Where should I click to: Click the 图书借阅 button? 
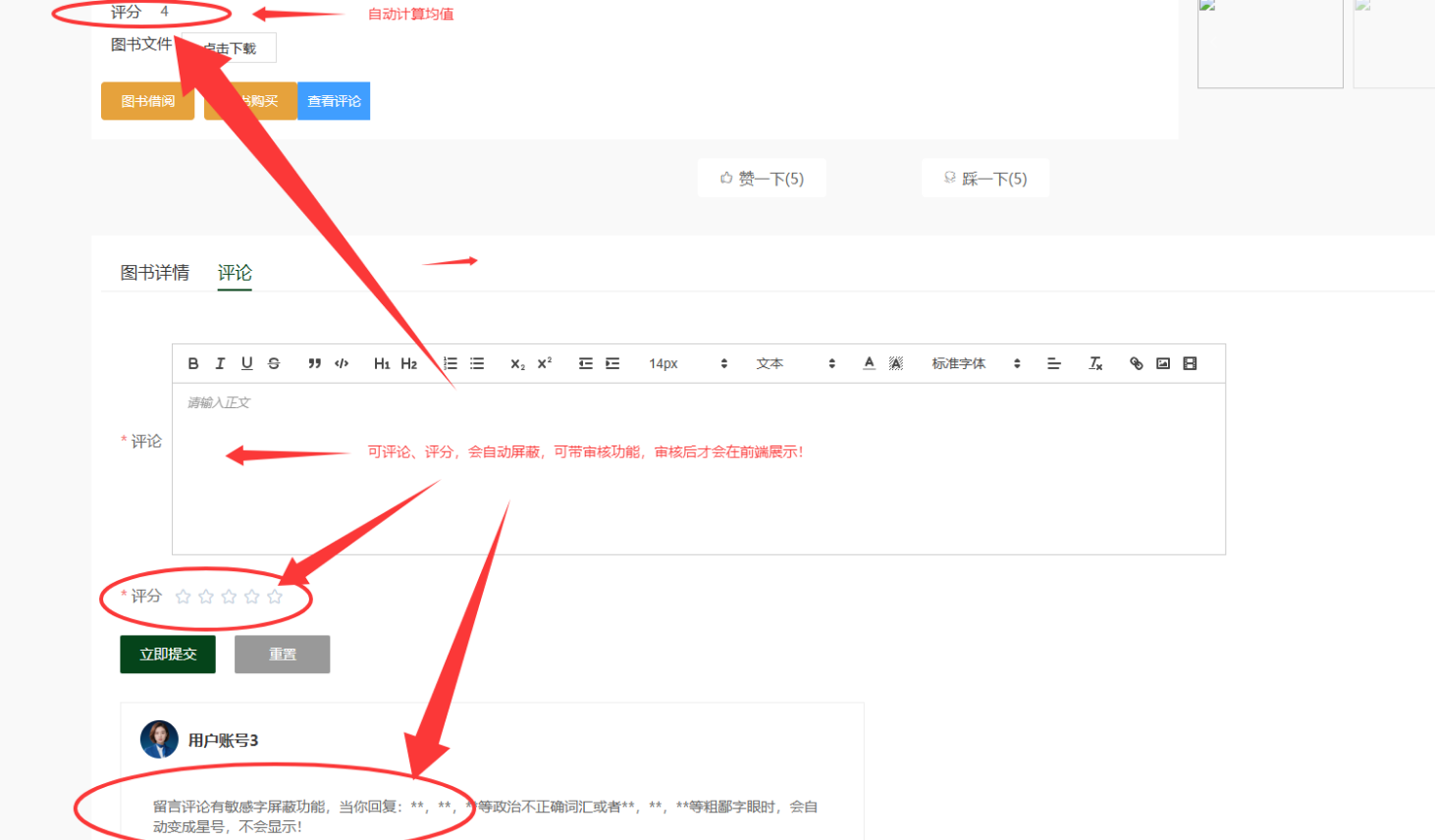coord(147,101)
